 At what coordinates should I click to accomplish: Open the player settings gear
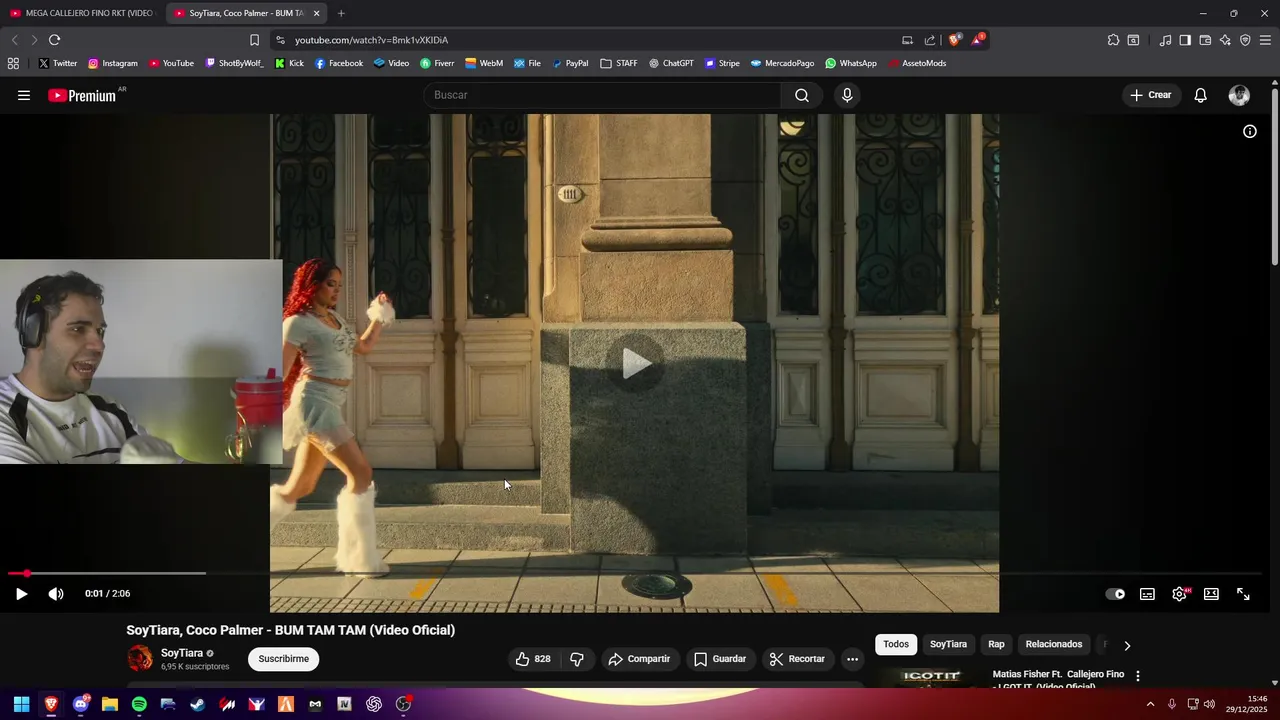[x=1180, y=594]
